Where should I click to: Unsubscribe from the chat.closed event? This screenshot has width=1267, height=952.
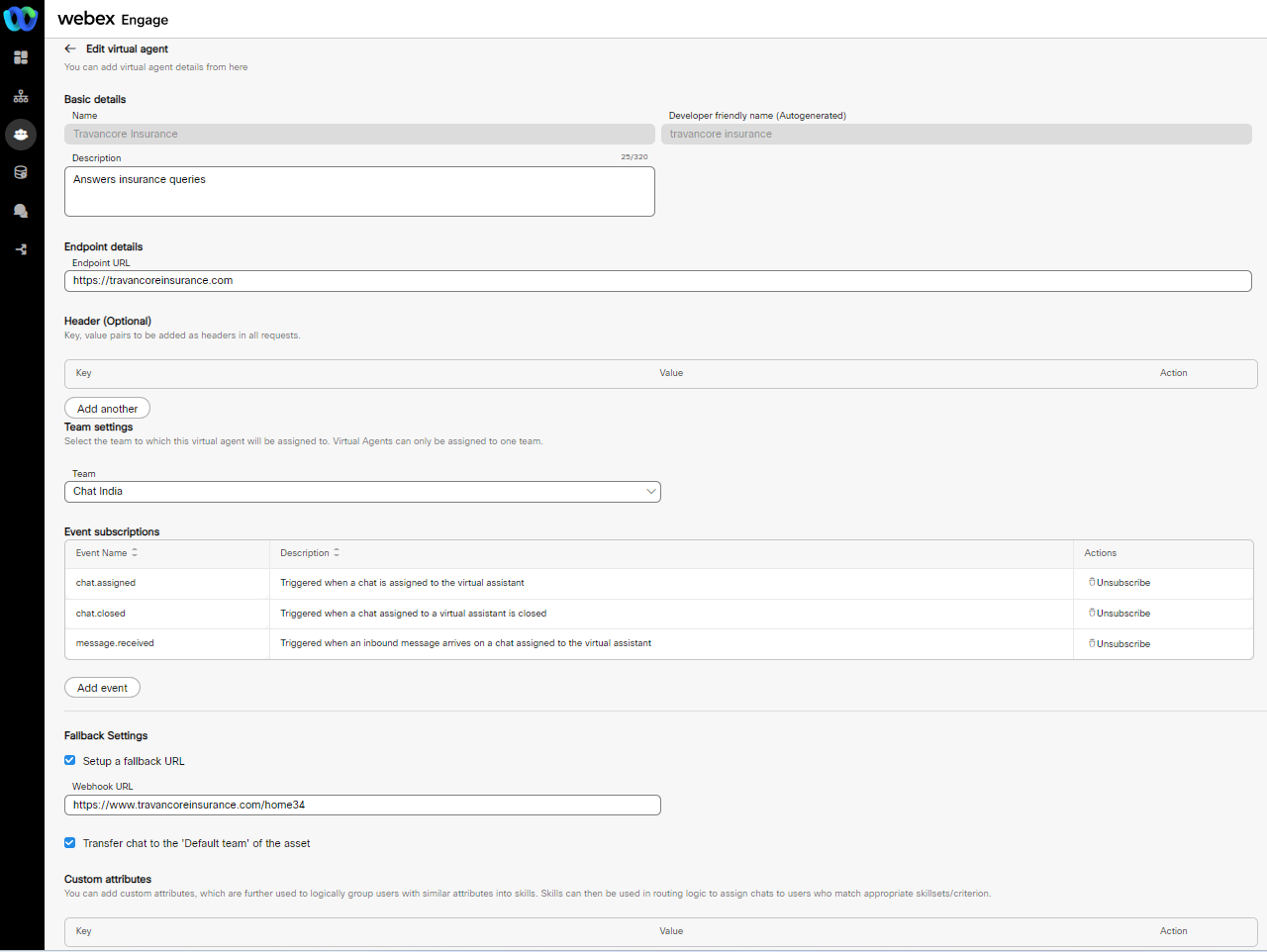point(1120,614)
